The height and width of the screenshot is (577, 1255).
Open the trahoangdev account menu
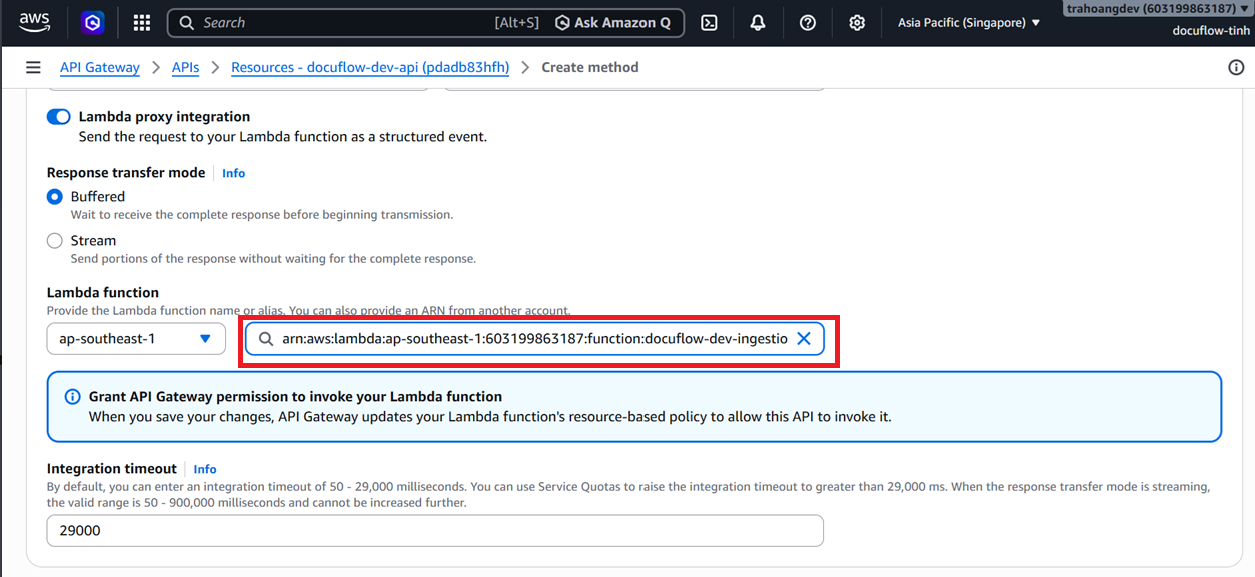click(x=1156, y=8)
